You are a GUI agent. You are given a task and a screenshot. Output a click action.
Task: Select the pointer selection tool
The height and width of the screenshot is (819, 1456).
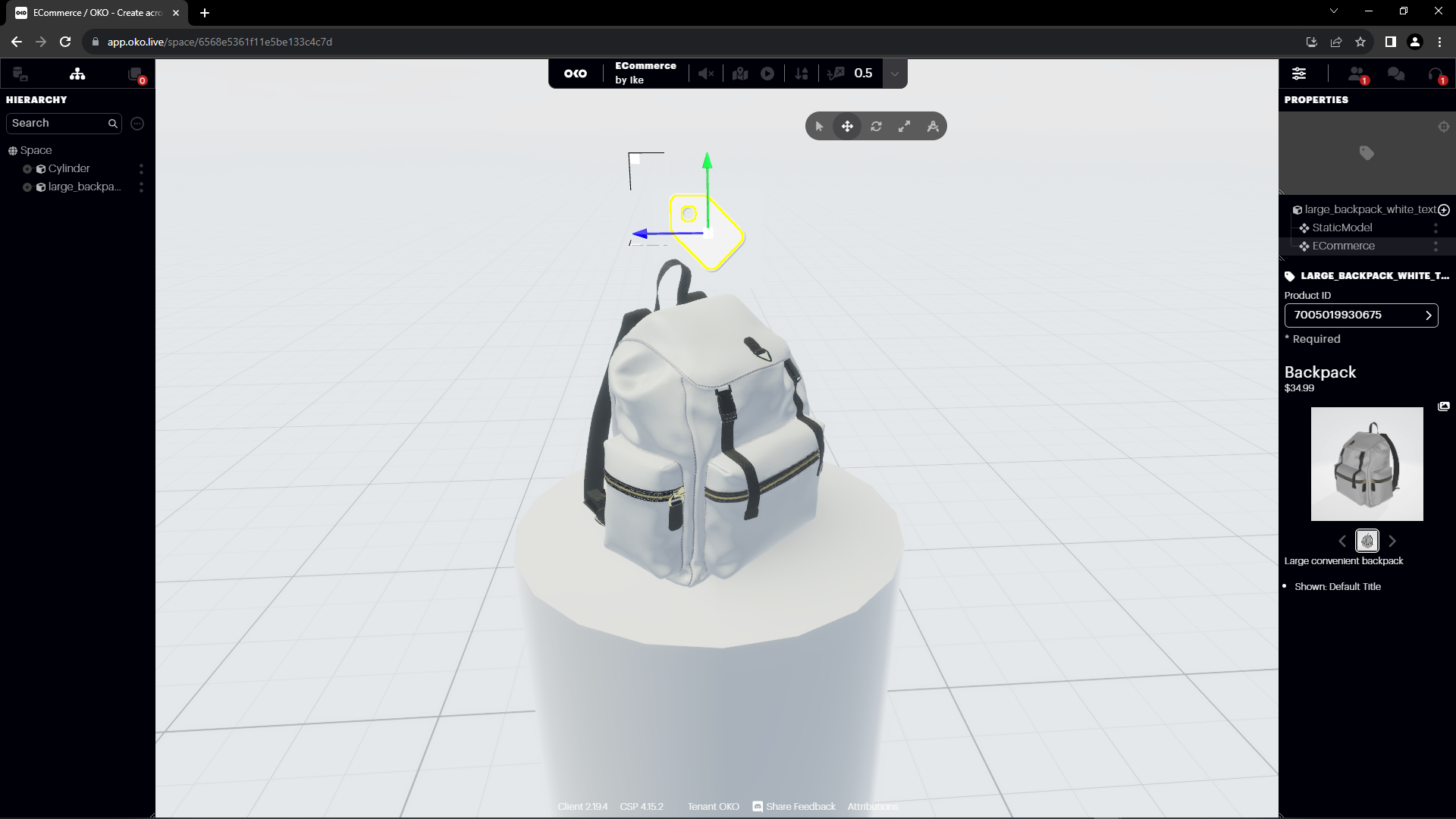819,127
